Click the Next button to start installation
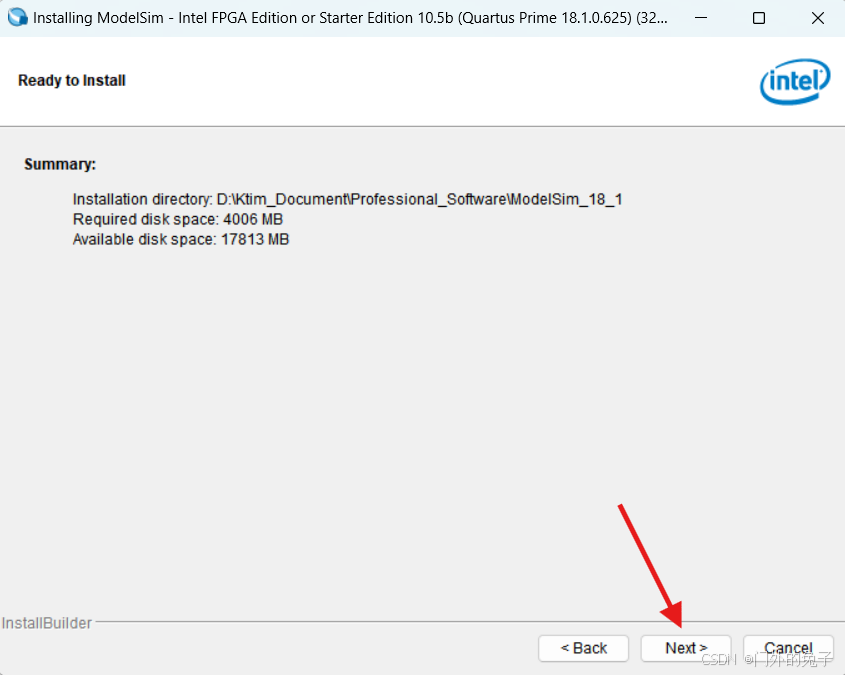Image resolution: width=845 pixels, height=675 pixels. [x=685, y=648]
